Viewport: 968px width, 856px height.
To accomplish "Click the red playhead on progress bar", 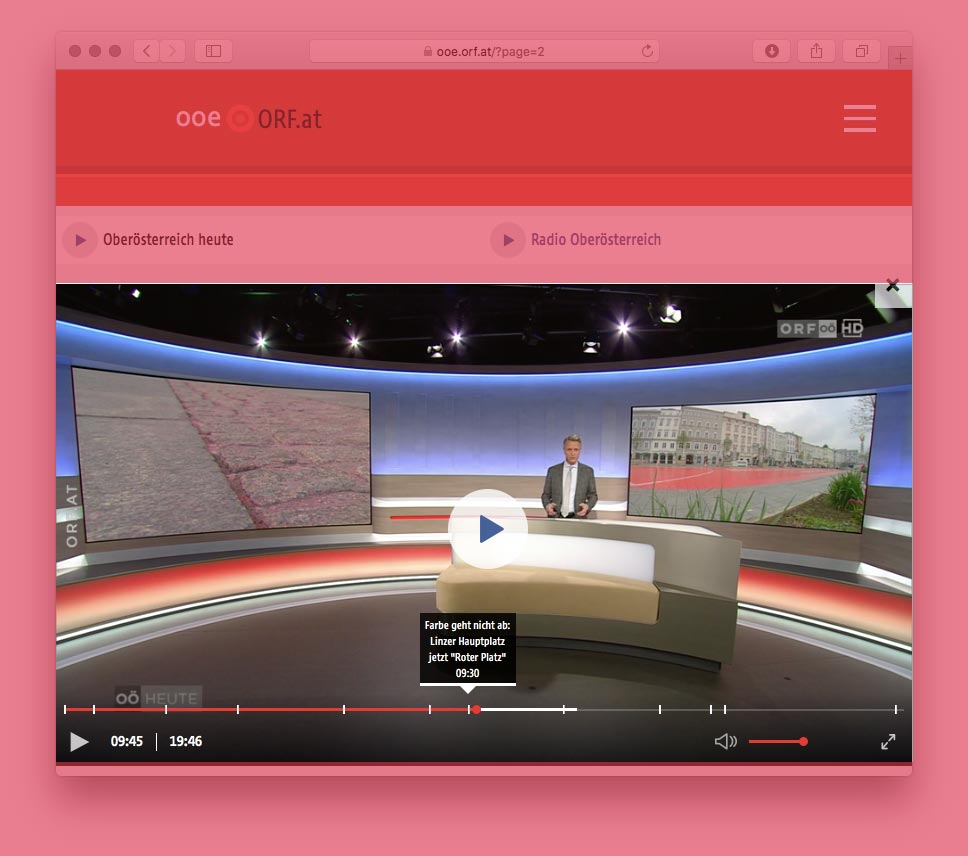I will coord(476,709).
